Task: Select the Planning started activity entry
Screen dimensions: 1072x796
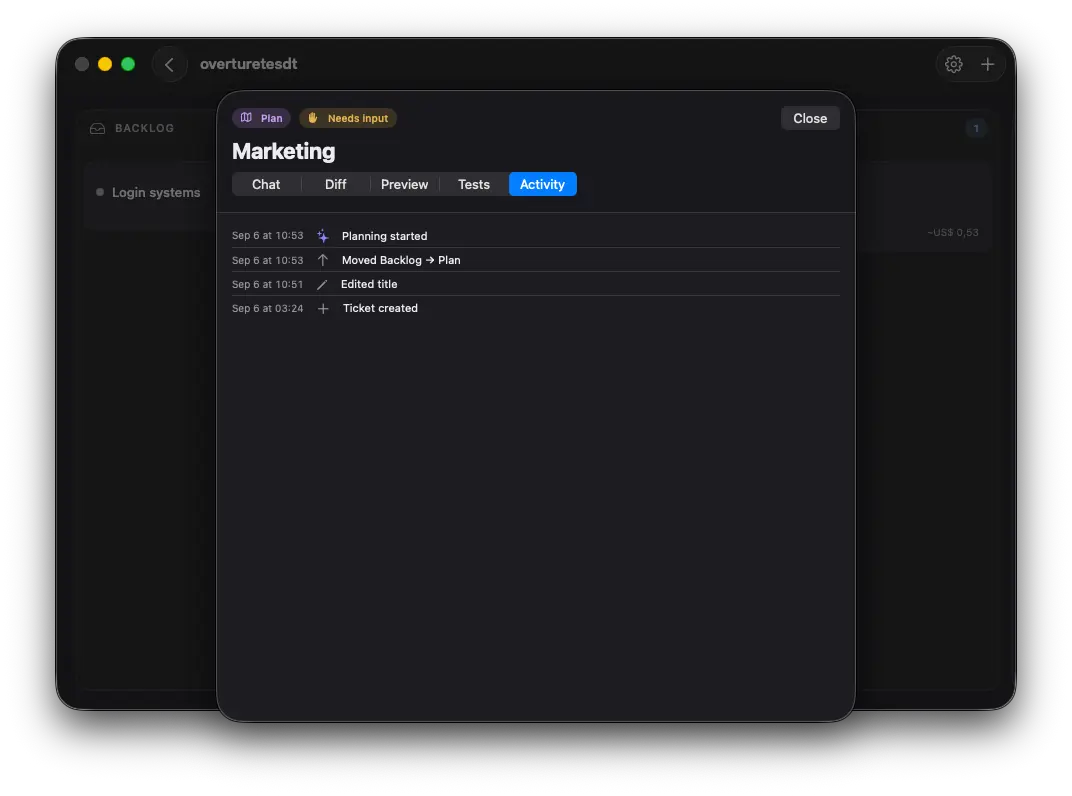Action: tap(536, 236)
